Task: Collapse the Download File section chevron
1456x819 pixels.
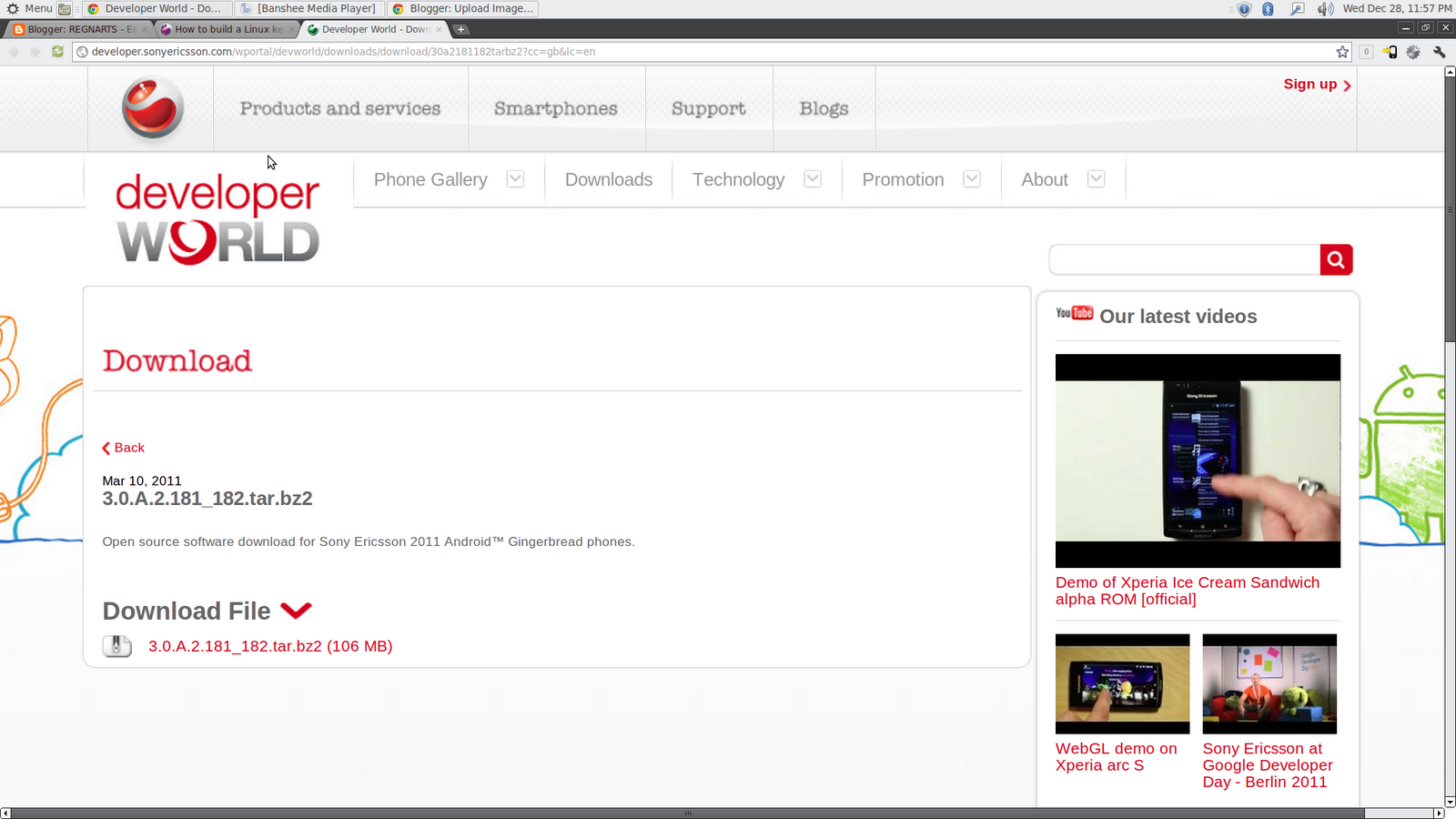Action: pos(296,611)
